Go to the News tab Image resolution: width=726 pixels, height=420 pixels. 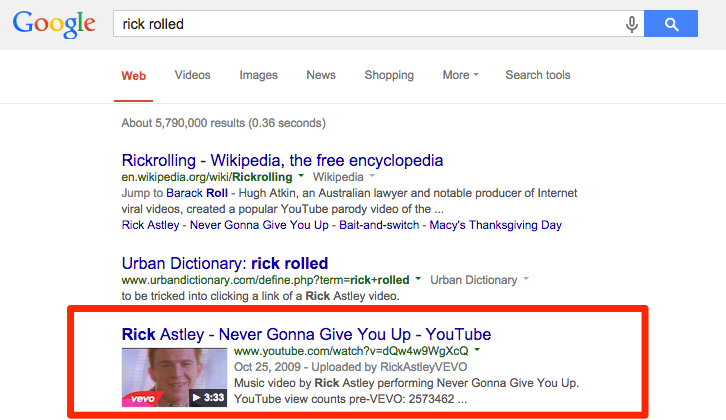pyautogui.click(x=321, y=75)
